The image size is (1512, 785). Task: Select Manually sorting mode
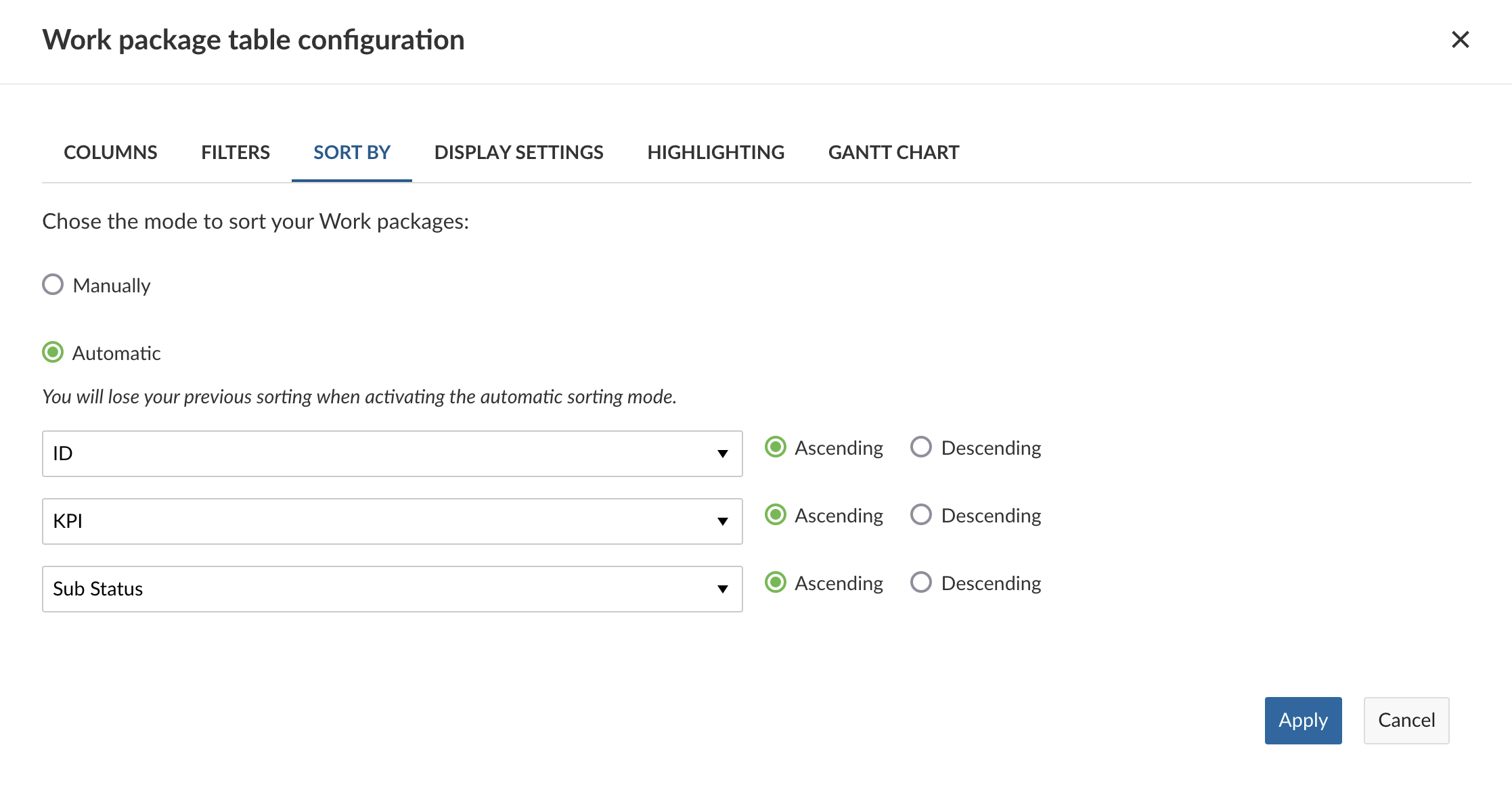[x=52, y=285]
